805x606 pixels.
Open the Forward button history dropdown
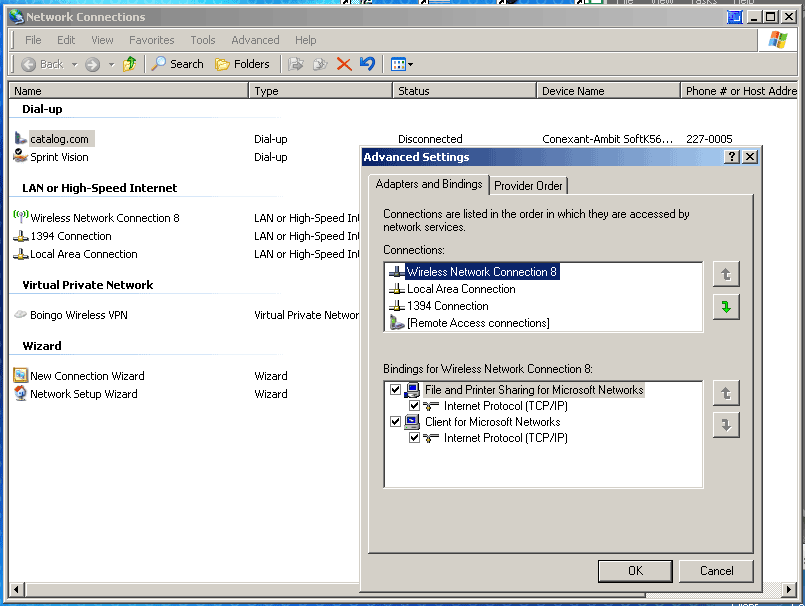tap(111, 65)
